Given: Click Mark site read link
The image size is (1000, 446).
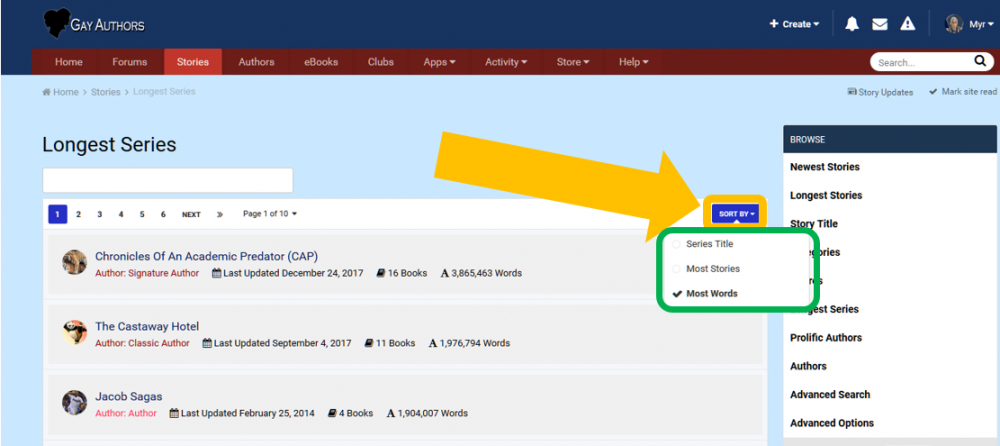Looking at the screenshot, I should tap(963, 92).
